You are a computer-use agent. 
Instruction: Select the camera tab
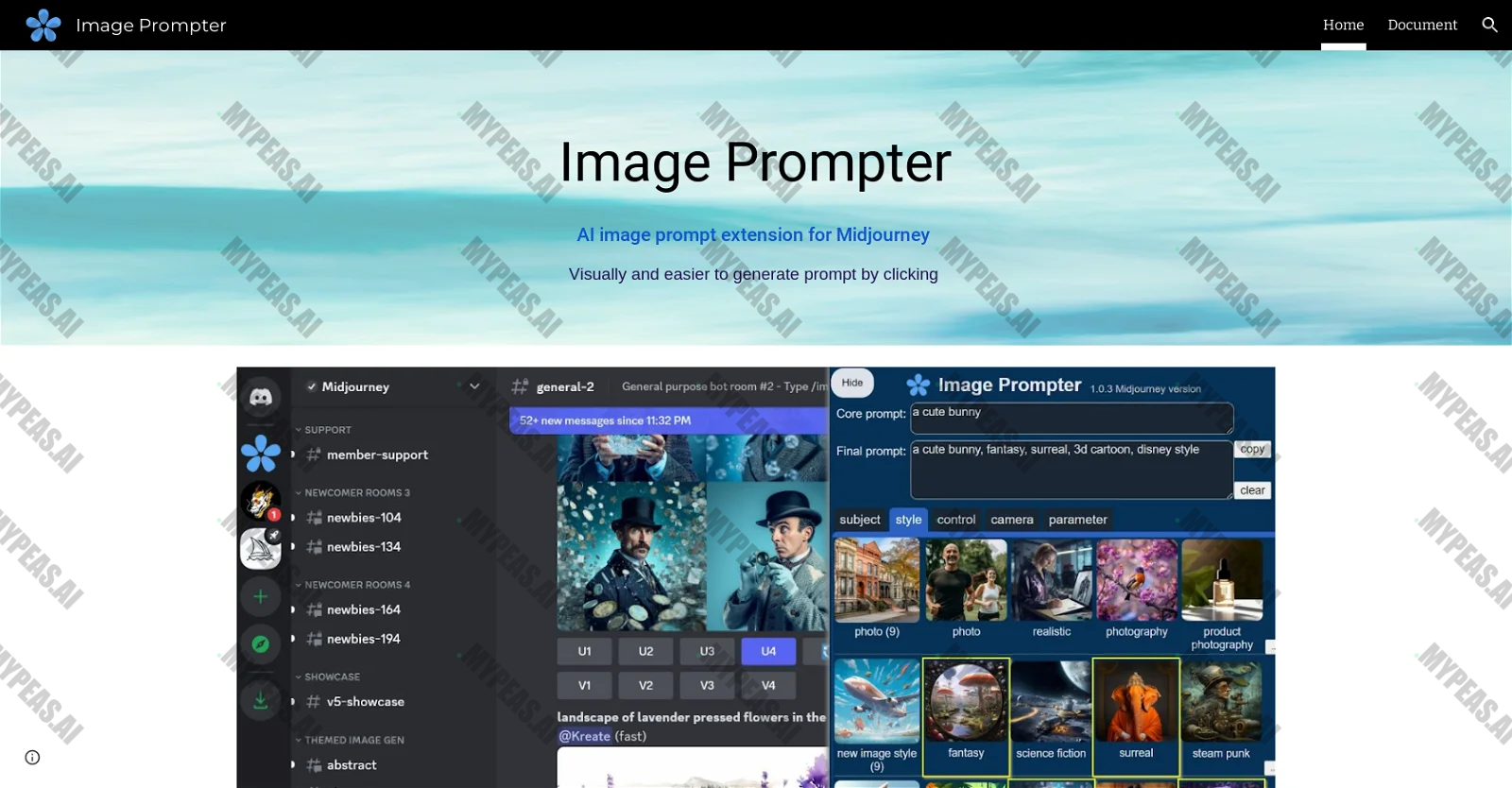coord(1012,520)
